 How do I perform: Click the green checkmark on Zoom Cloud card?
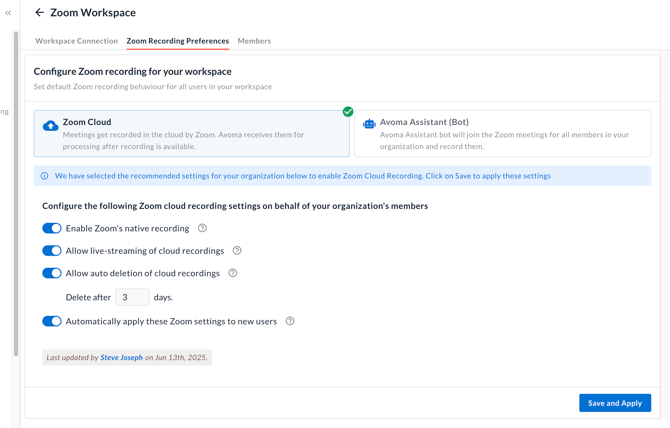tap(348, 111)
